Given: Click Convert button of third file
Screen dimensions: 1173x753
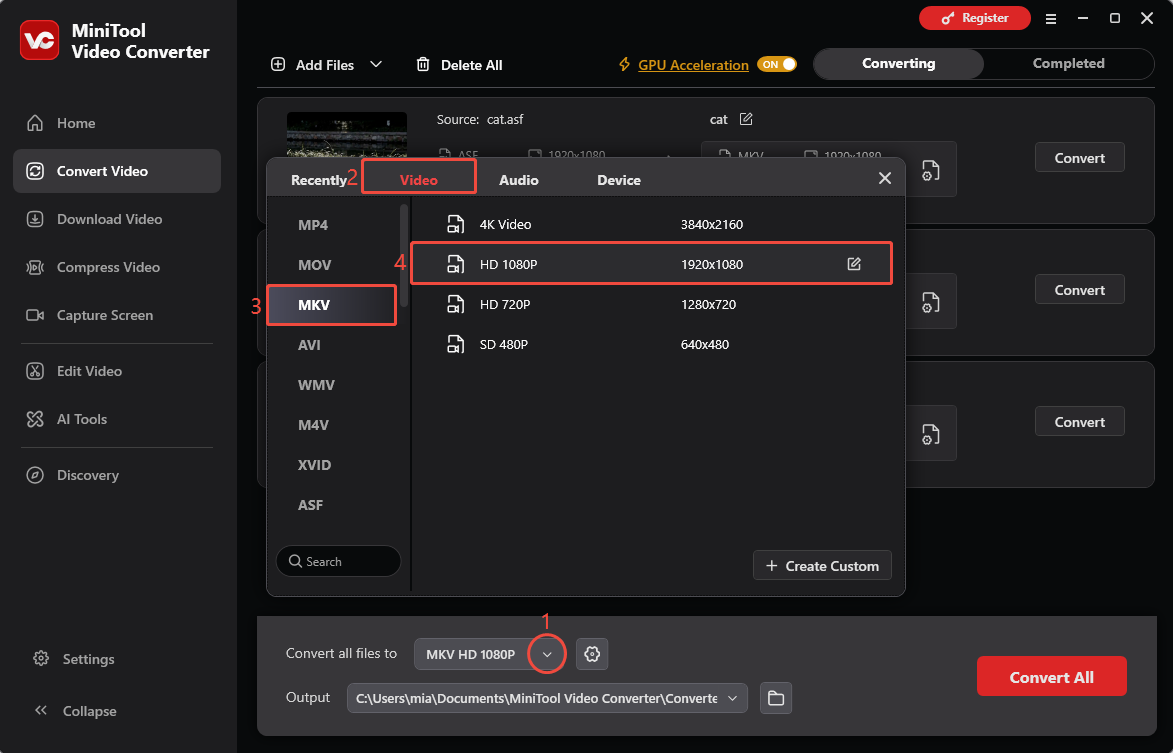Looking at the screenshot, I should click(1079, 422).
